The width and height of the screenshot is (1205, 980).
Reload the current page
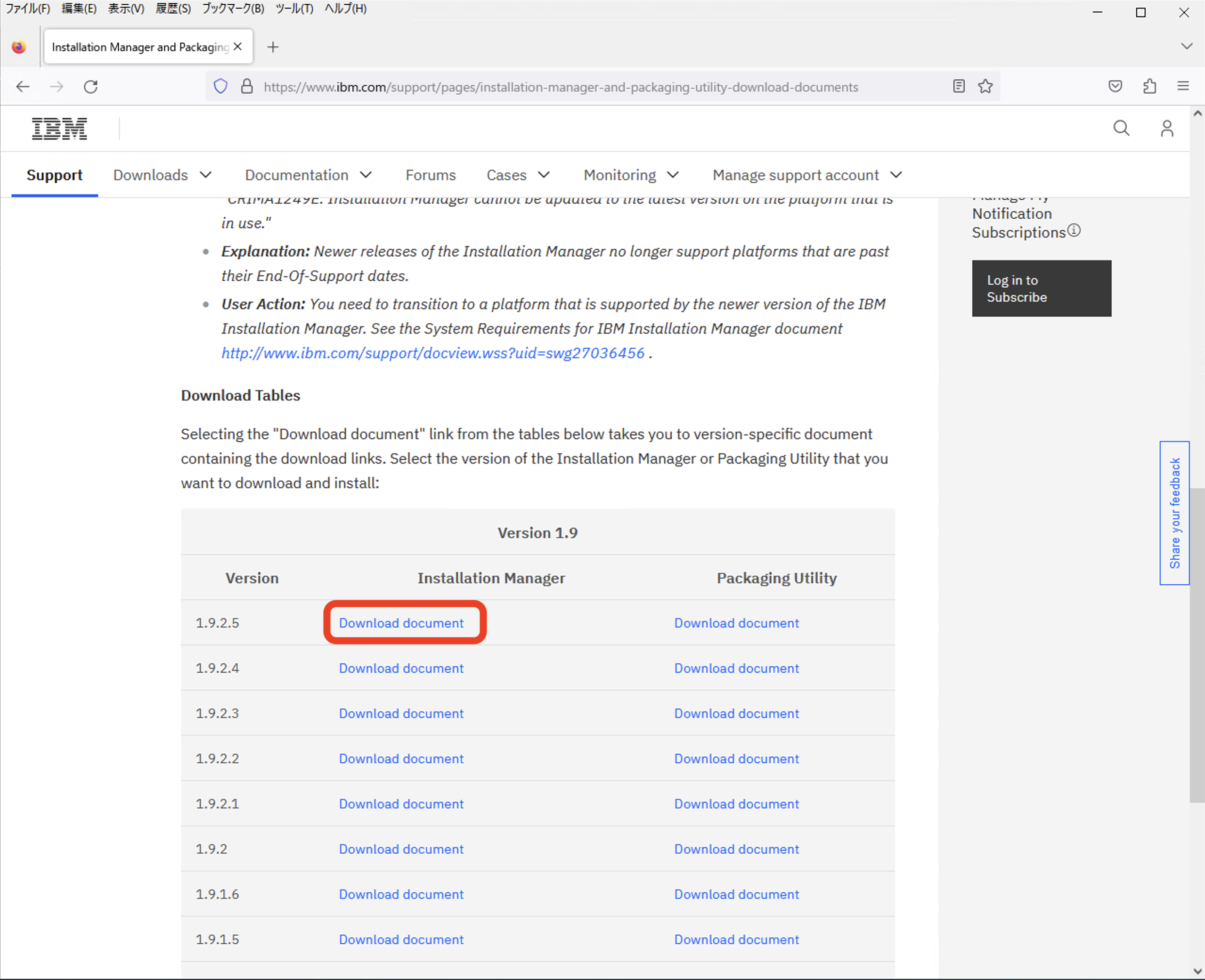tap(91, 86)
